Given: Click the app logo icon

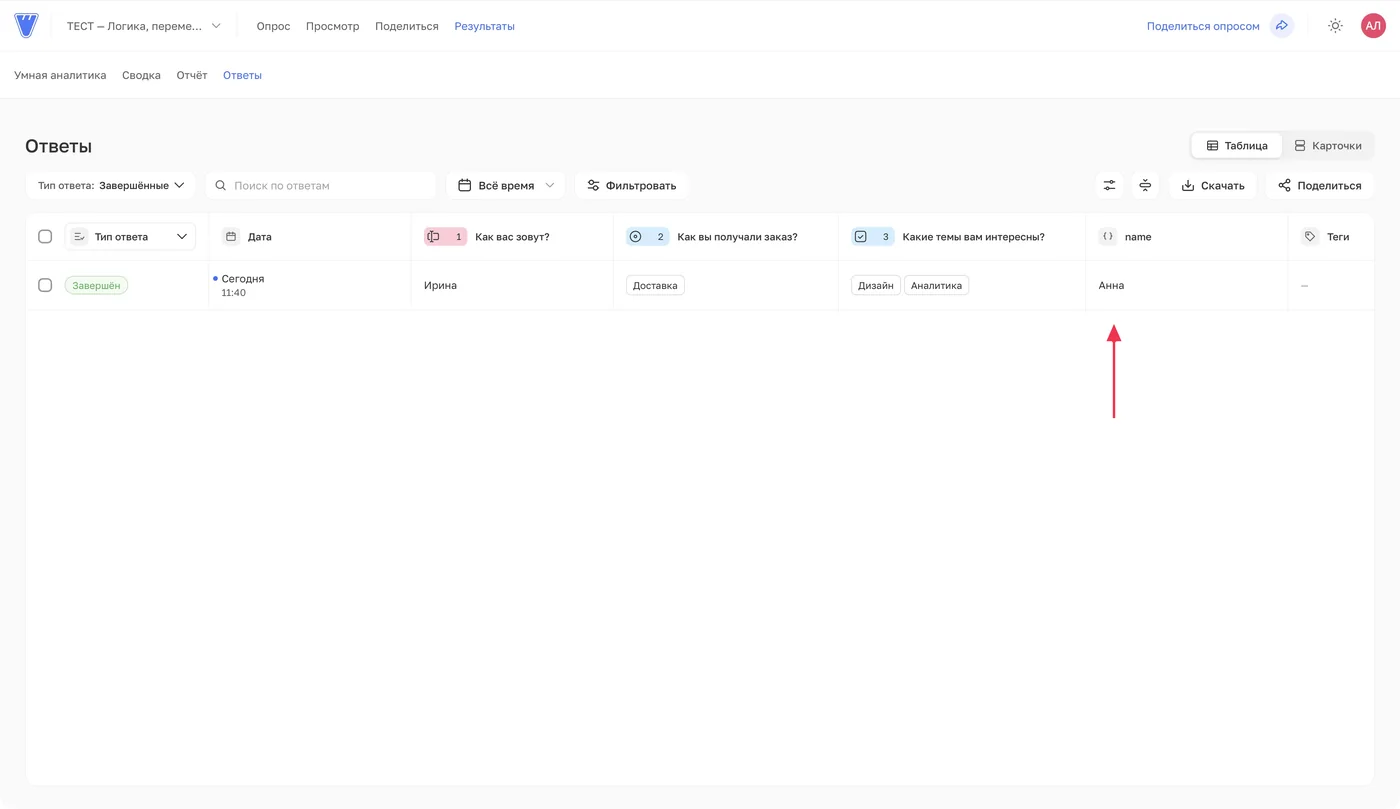Looking at the screenshot, I should tap(26, 25).
